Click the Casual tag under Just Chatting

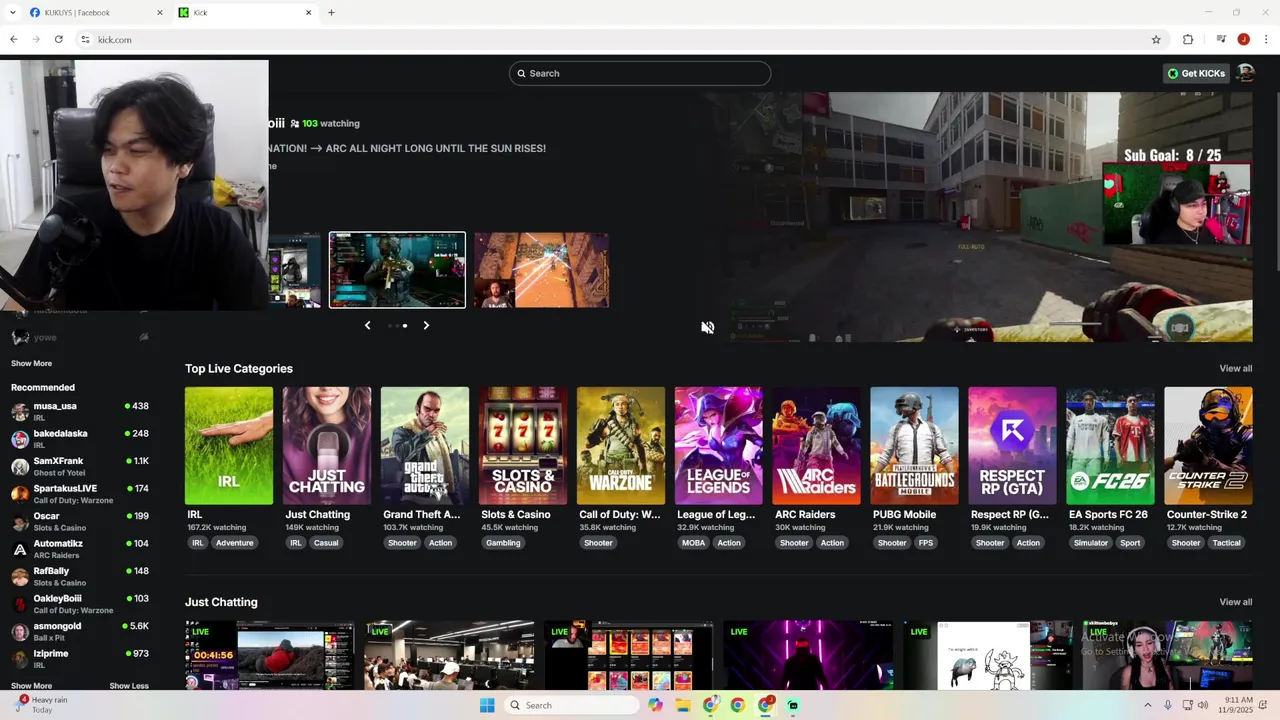pos(326,543)
